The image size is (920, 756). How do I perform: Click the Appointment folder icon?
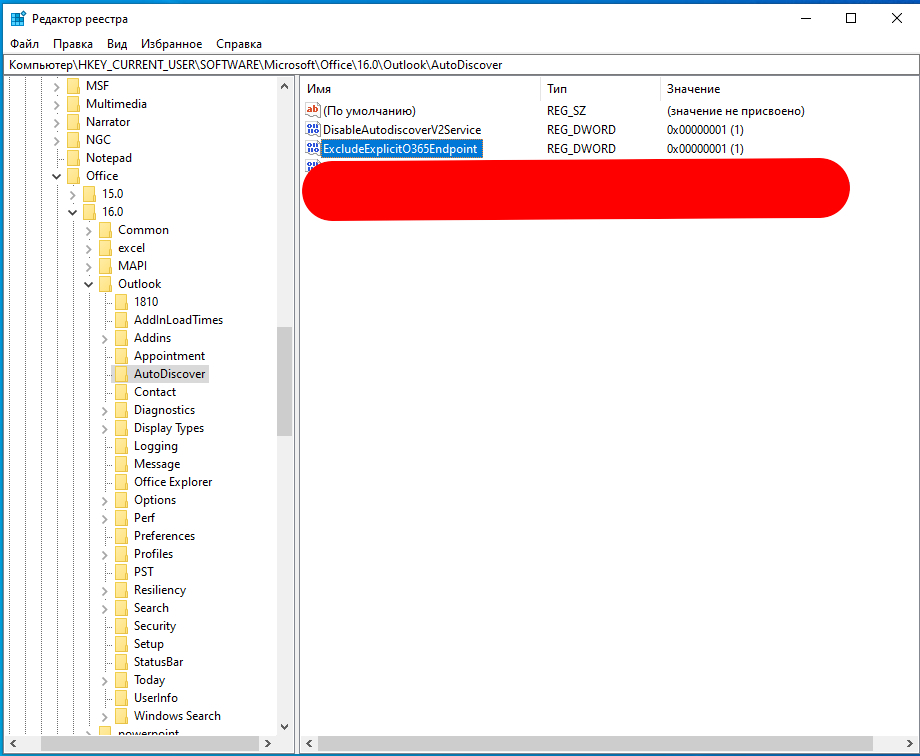[x=121, y=356]
